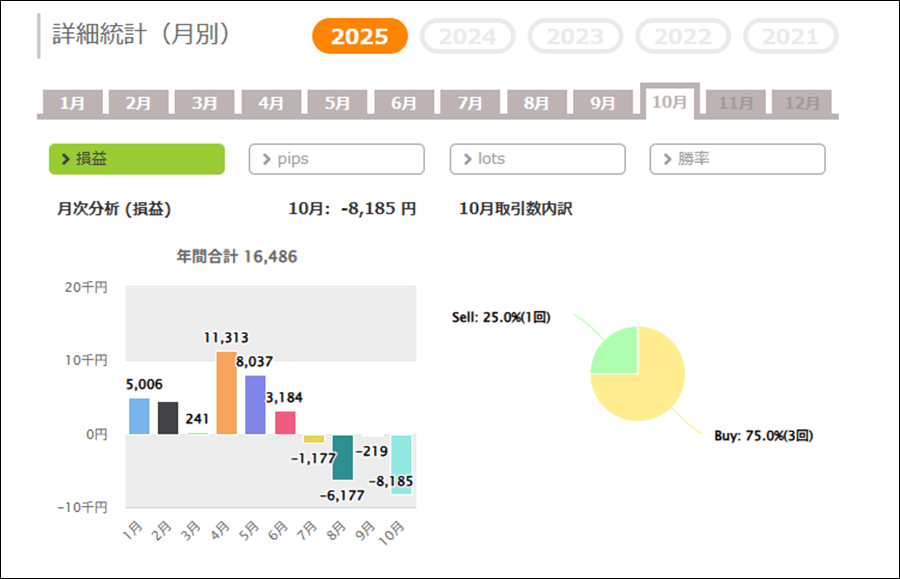Open the 2023 yearly statistics

tap(575, 37)
